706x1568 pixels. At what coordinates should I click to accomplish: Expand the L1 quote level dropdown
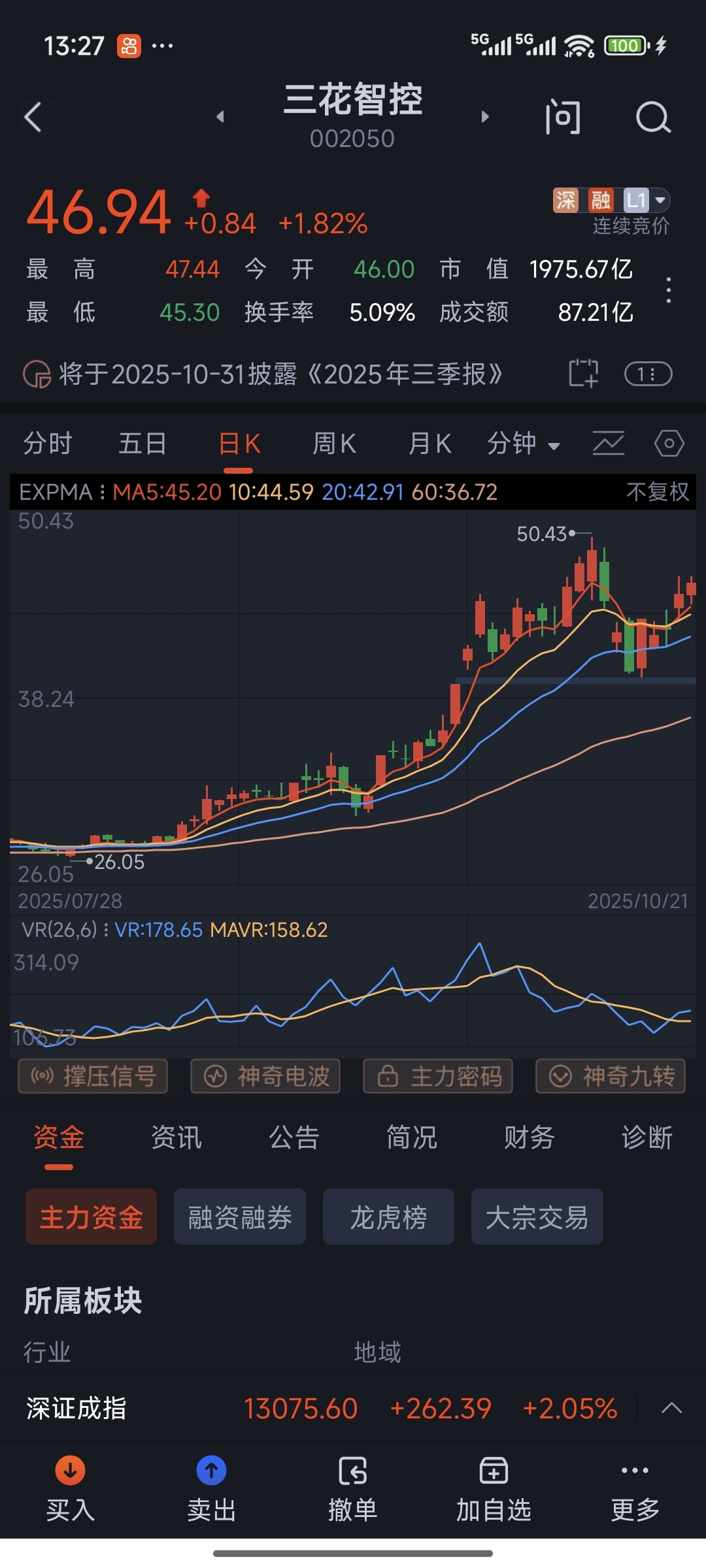647,200
